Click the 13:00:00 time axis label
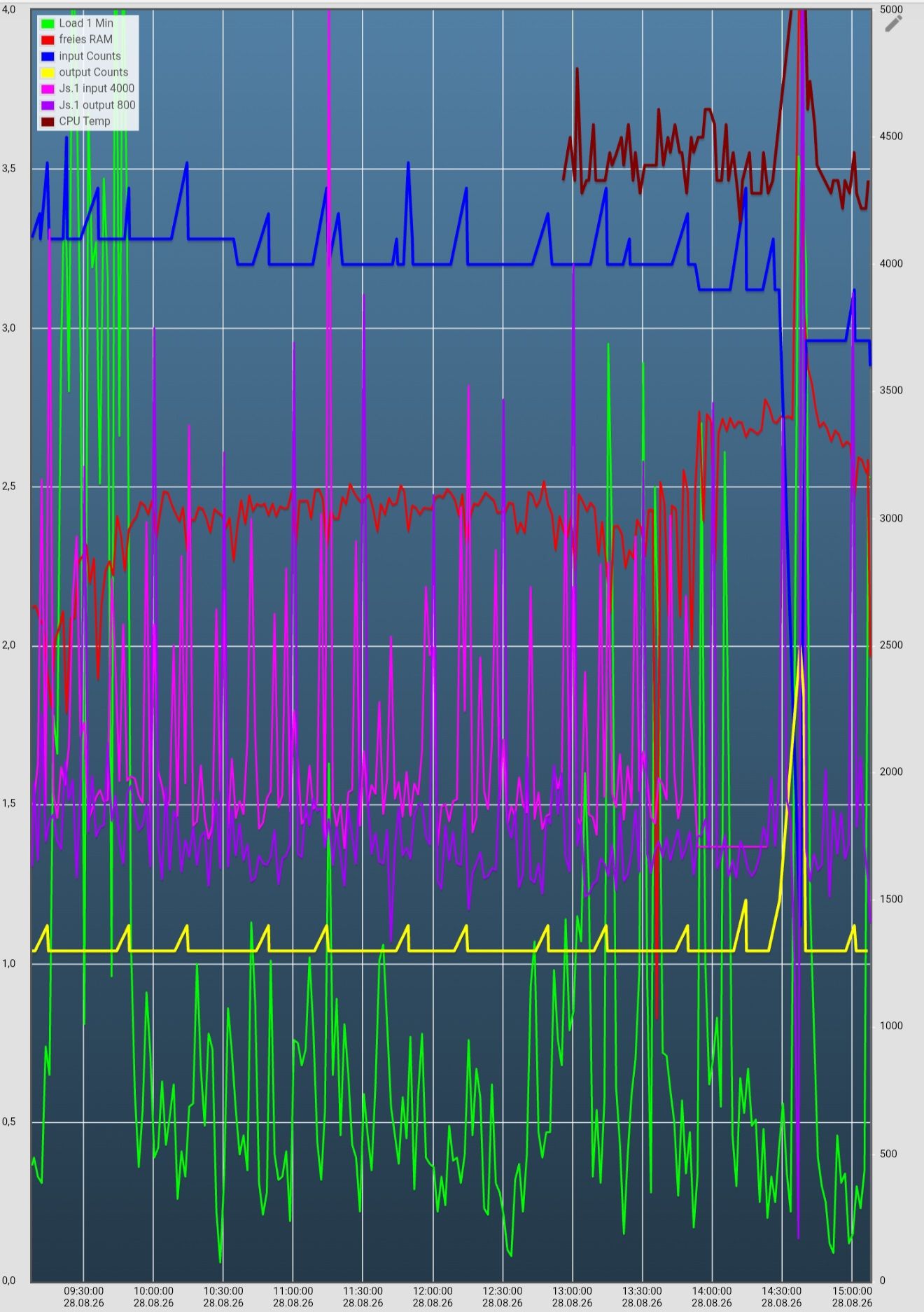Image resolution: width=924 pixels, height=1312 pixels. pyautogui.click(x=572, y=1297)
